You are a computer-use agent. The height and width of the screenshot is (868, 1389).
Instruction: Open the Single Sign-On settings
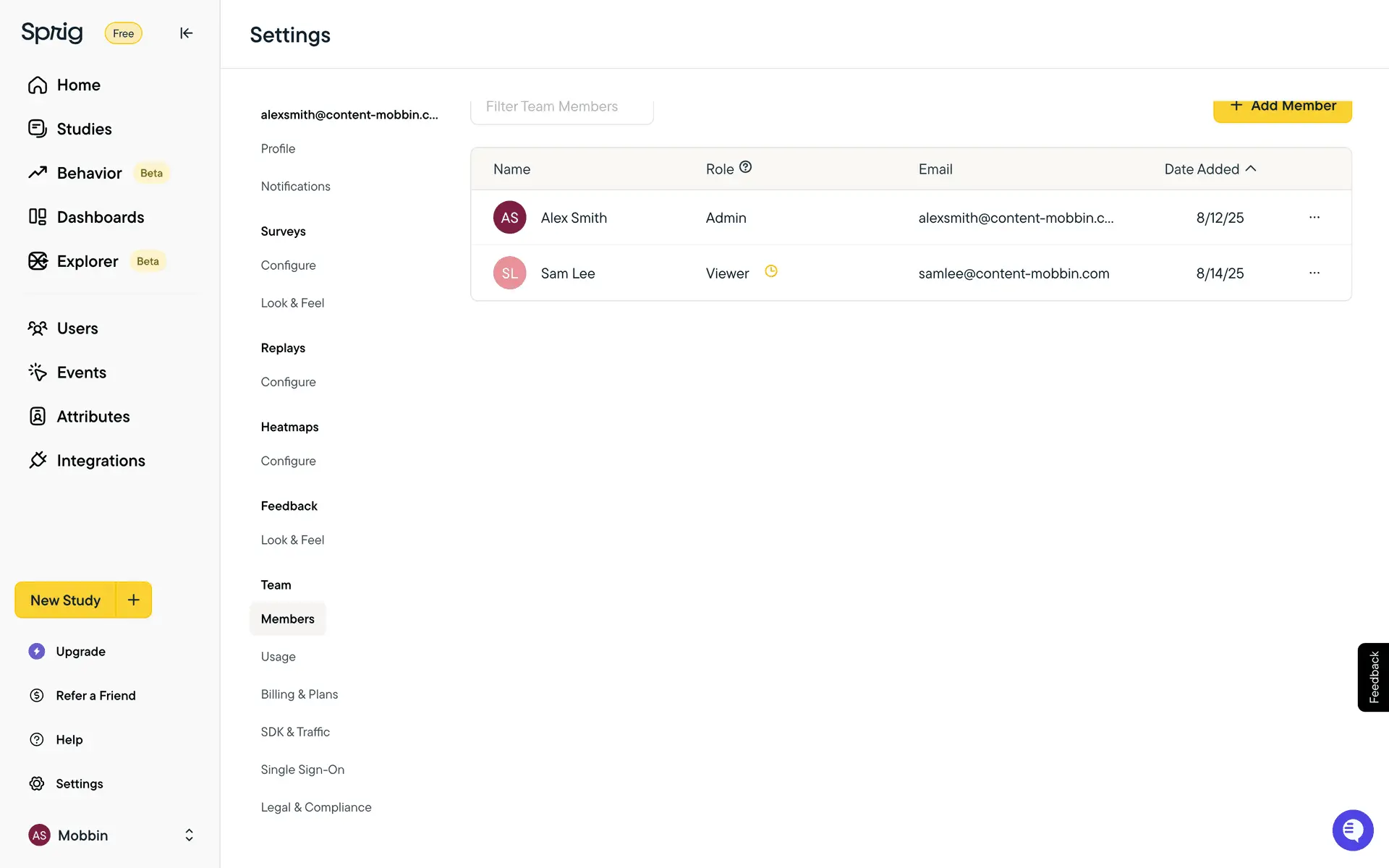pos(302,770)
